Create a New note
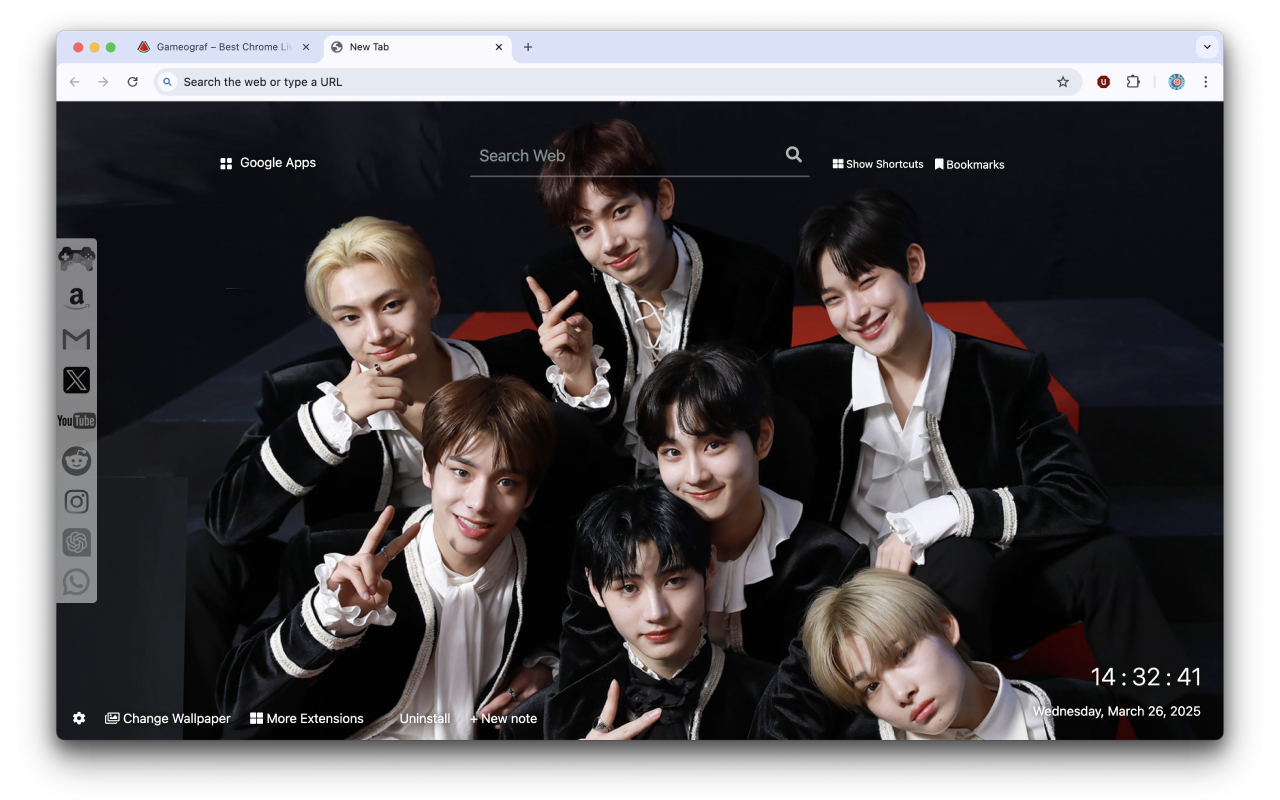1280x800 pixels. (x=503, y=718)
